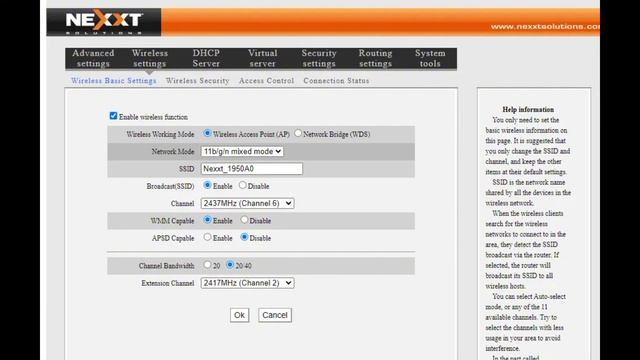Viewport: 640px width, 360px height.
Task: Open the www.nexxtsolutions.com link
Action: pyautogui.click(x=545, y=27)
